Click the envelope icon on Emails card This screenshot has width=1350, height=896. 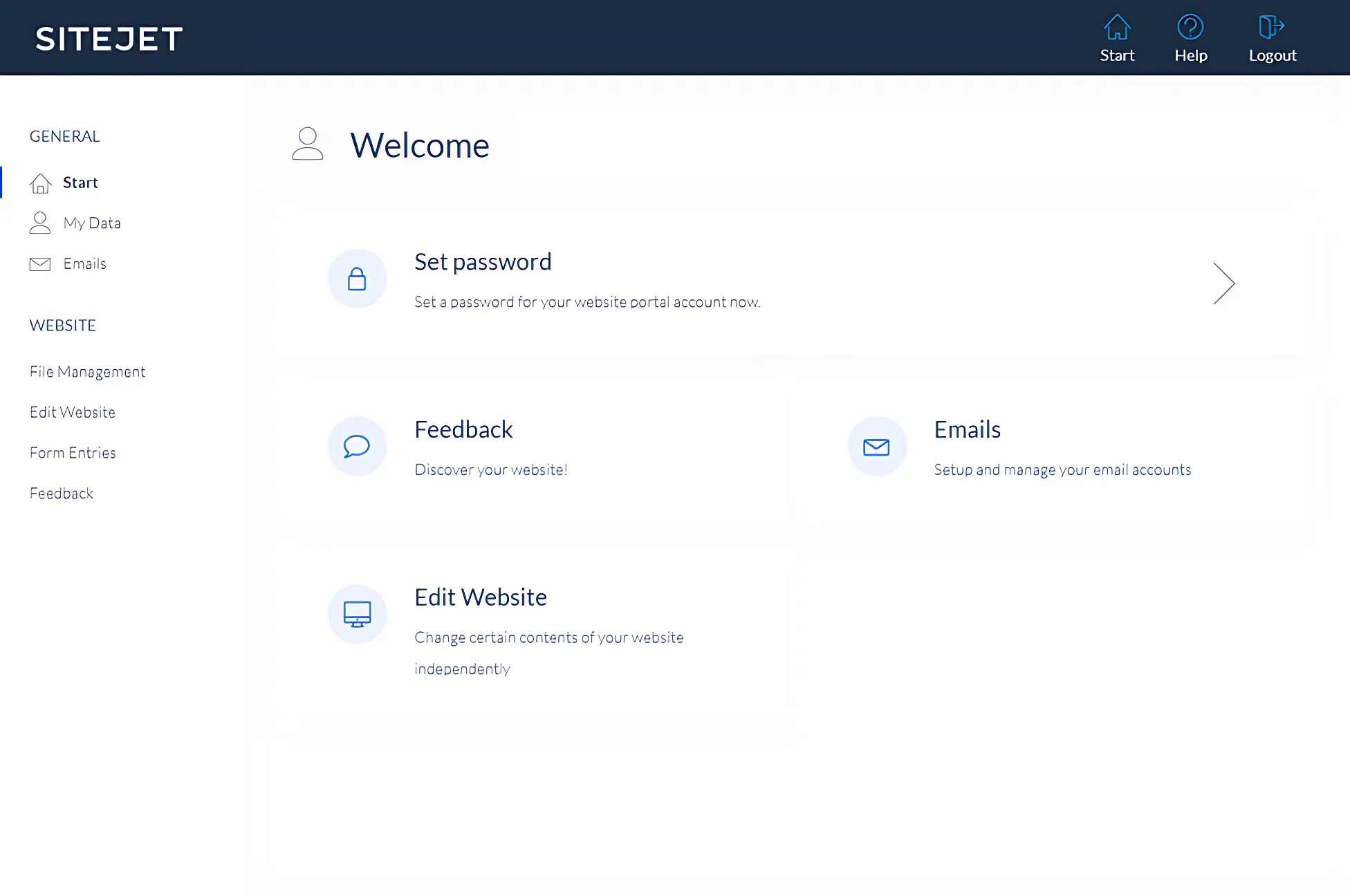click(876, 446)
